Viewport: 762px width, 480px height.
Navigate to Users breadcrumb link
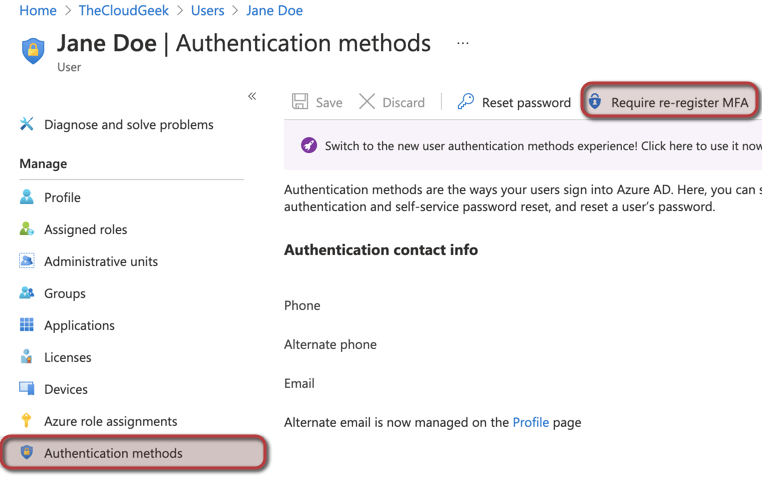pyautogui.click(x=207, y=10)
